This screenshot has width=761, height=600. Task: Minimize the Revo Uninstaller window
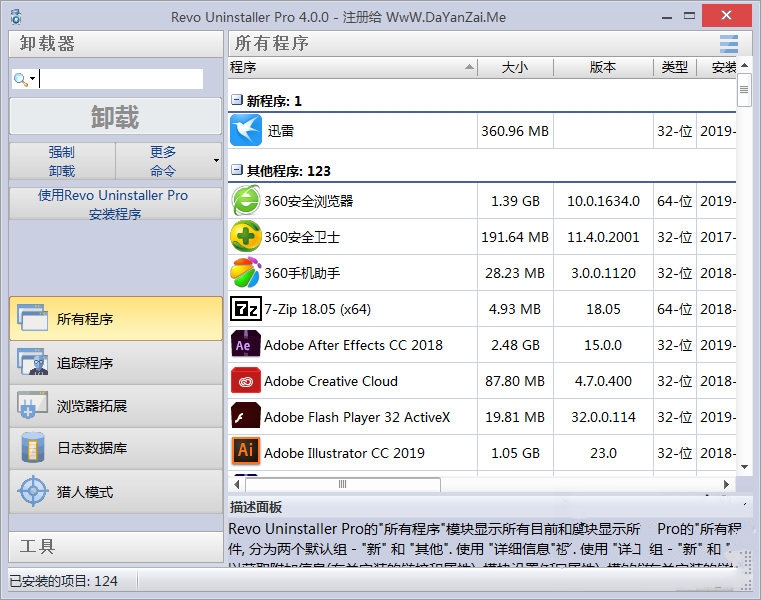667,17
